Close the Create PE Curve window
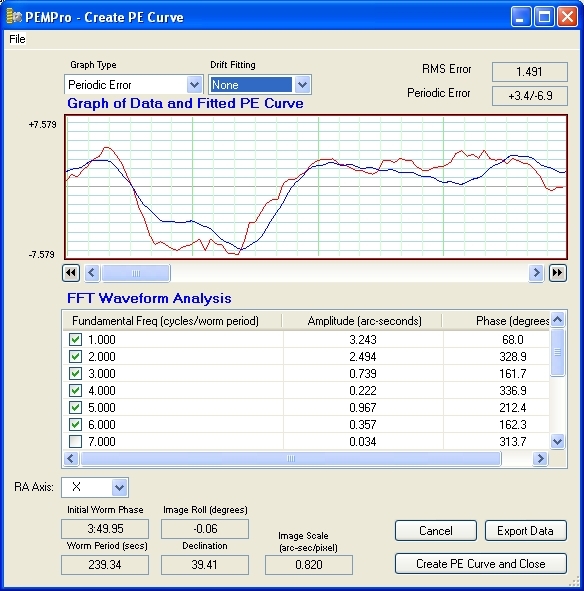 (x=567, y=17)
